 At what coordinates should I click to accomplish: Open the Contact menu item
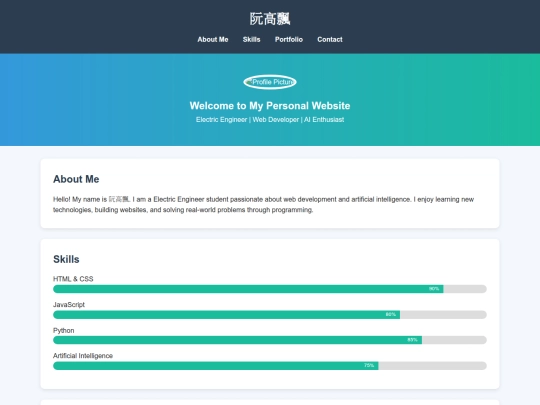tap(330, 40)
